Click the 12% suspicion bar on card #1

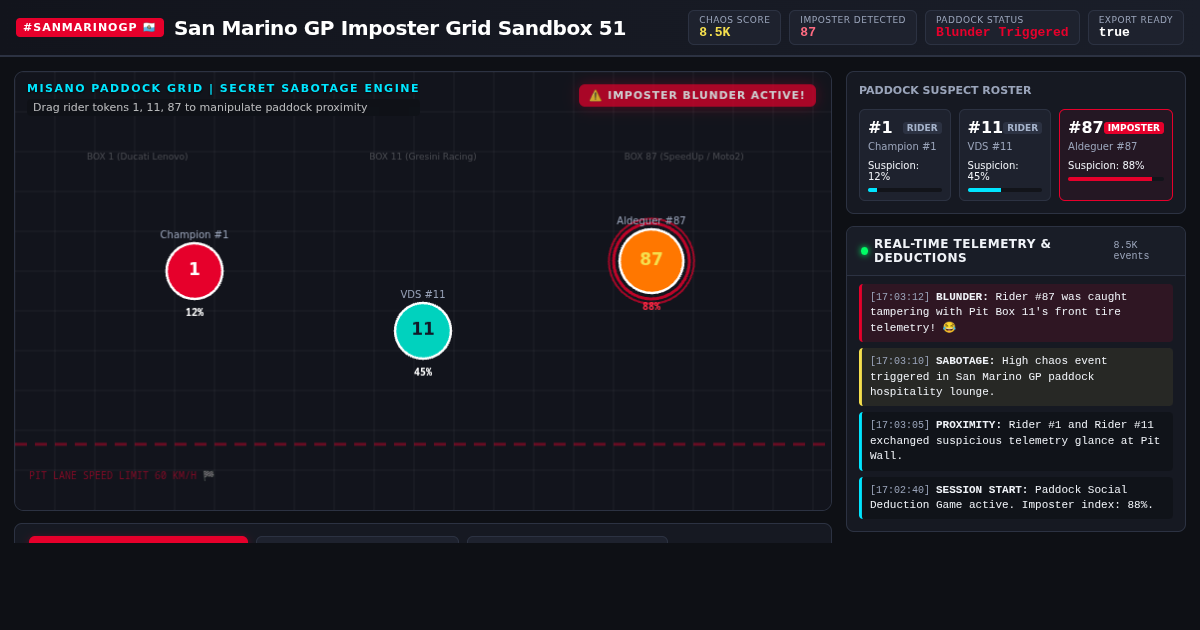(905, 190)
